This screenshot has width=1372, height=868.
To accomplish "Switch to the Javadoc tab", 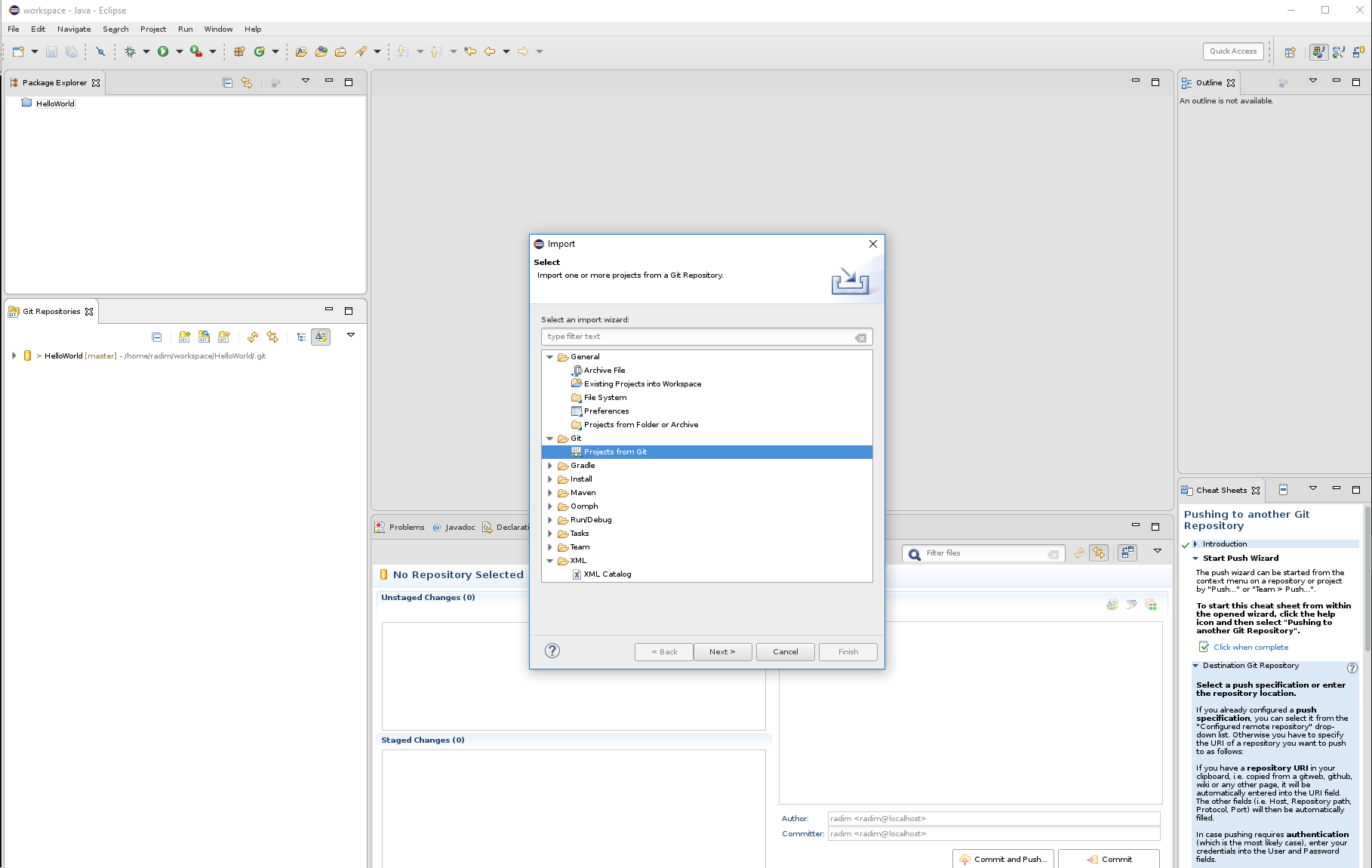I will [454, 527].
